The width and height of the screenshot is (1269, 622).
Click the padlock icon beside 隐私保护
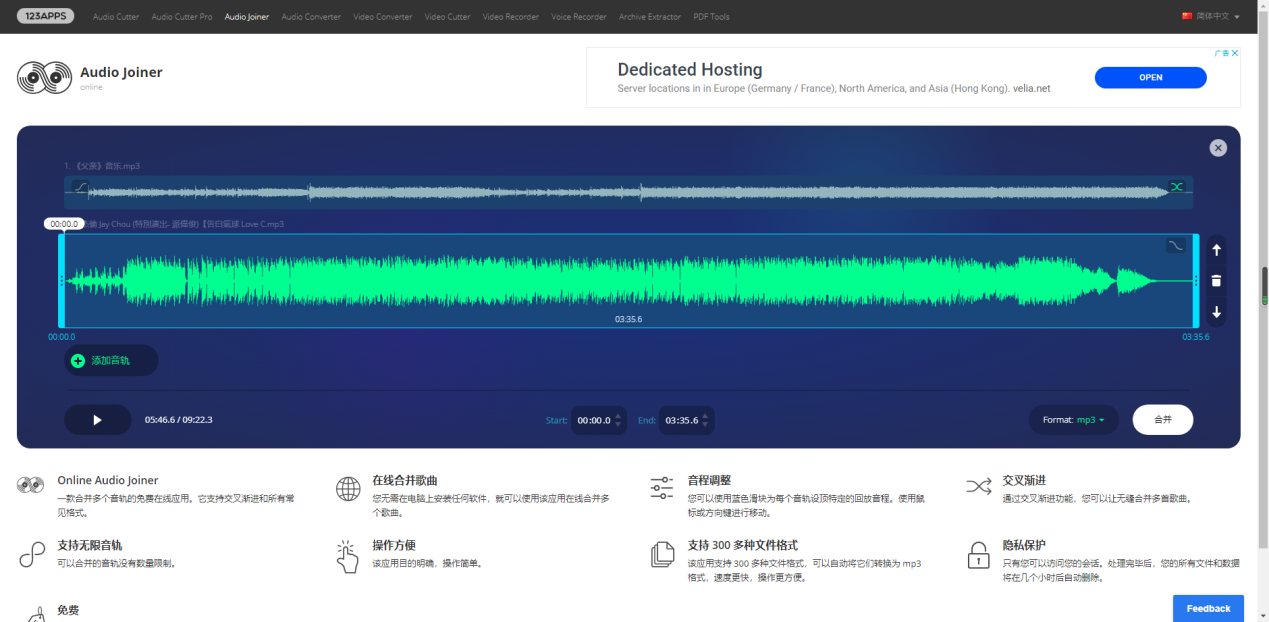(x=978, y=556)
